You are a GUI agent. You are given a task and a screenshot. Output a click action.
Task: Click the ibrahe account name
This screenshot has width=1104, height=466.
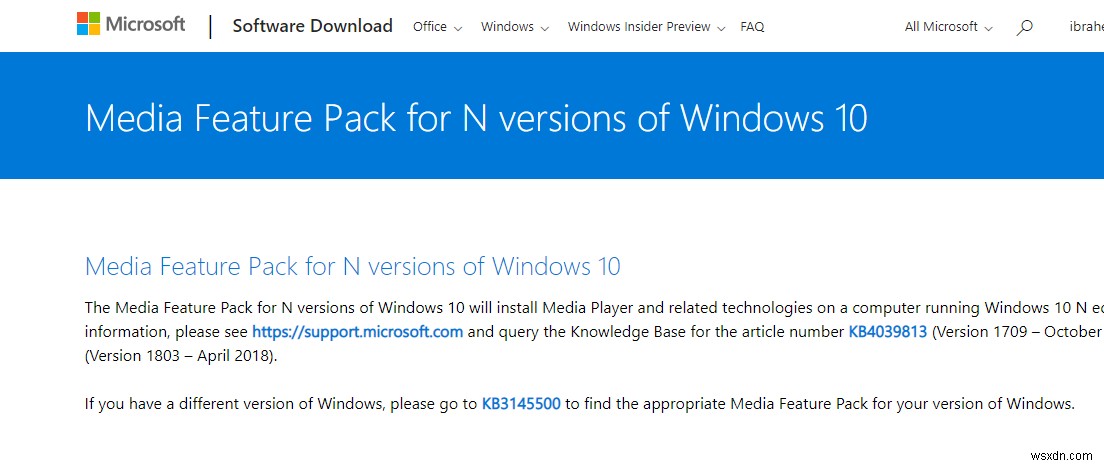tap(1085, 27)
